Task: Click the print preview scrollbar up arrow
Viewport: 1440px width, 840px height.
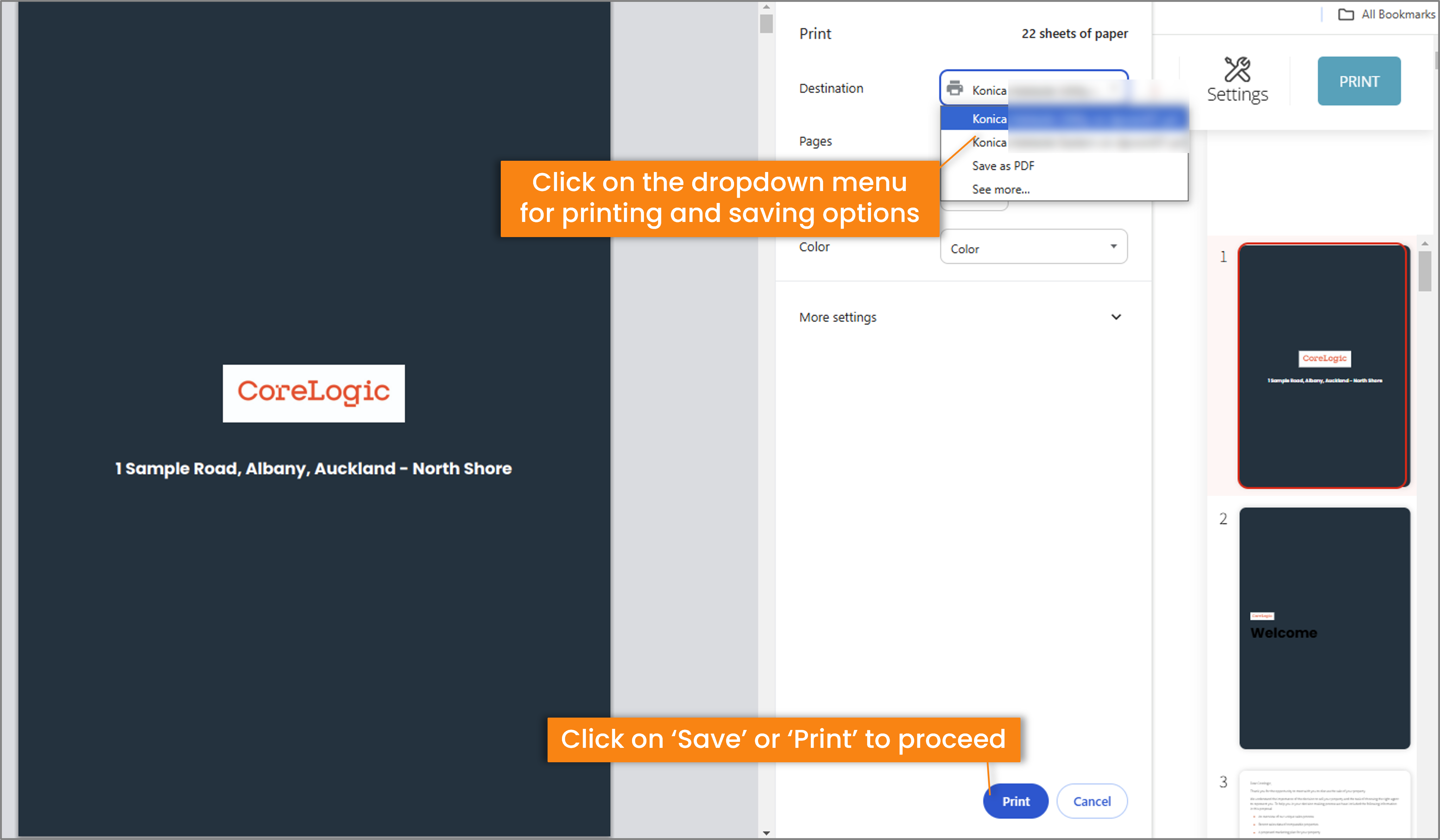Action: pyautogui.click(x=766, y=7)
